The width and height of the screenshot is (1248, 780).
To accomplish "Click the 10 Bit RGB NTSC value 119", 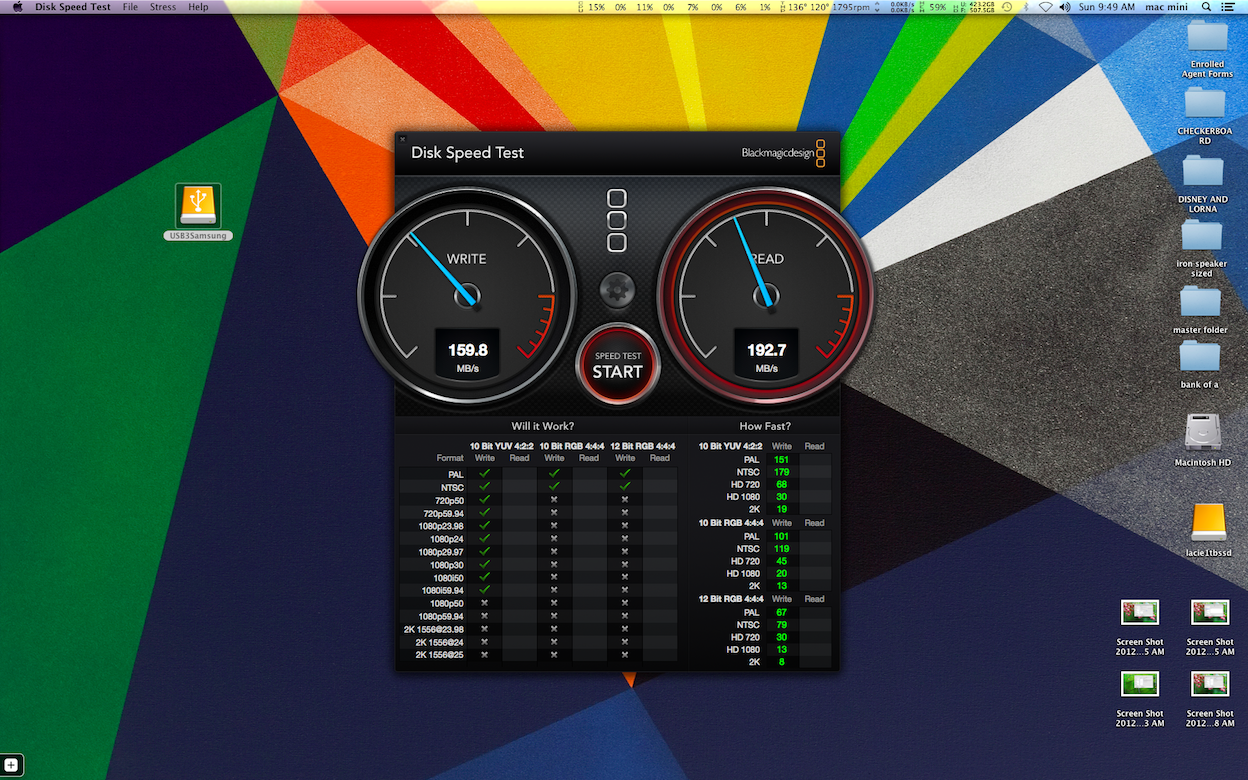I will coord(782,548).
